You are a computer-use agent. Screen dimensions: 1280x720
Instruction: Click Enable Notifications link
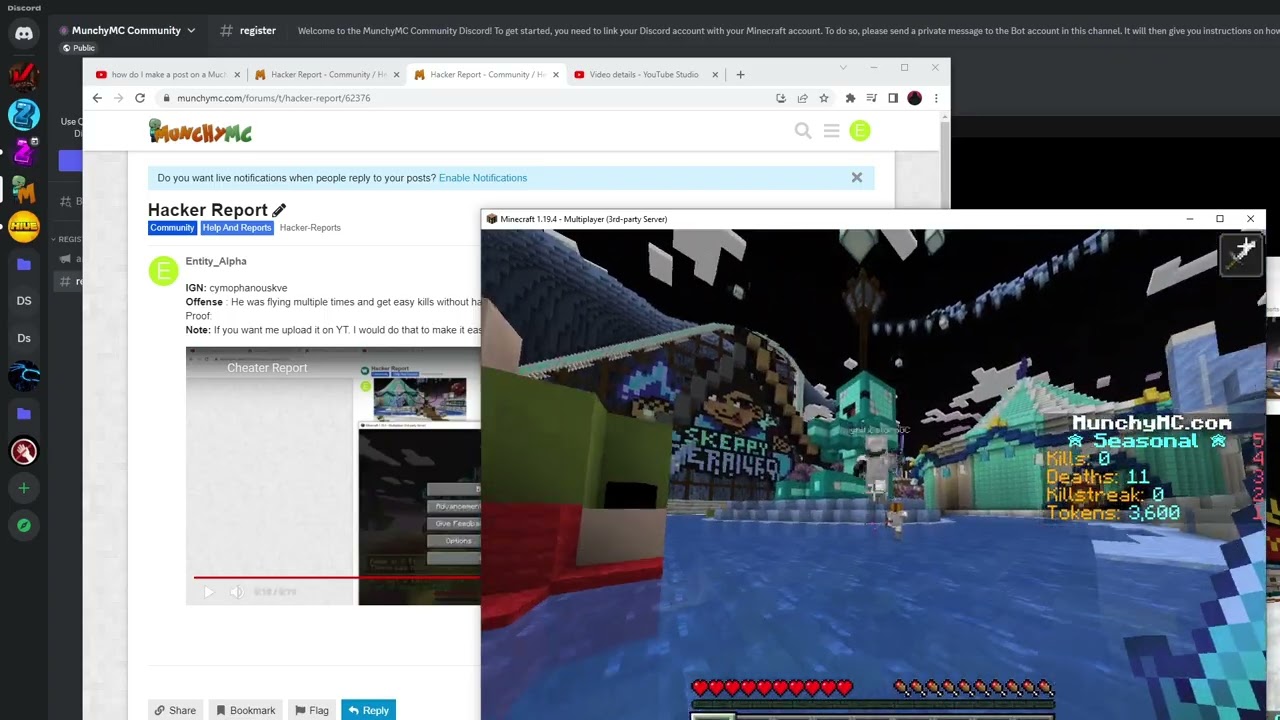[x=483, y=178]
